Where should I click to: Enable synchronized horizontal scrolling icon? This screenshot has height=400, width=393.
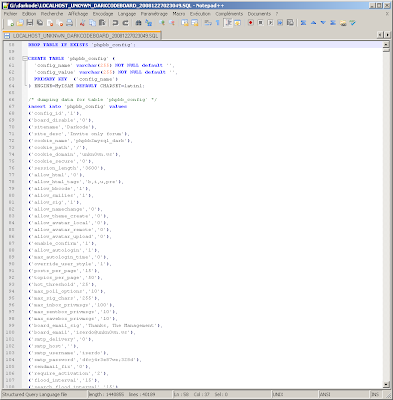click(x=195, y=23)
